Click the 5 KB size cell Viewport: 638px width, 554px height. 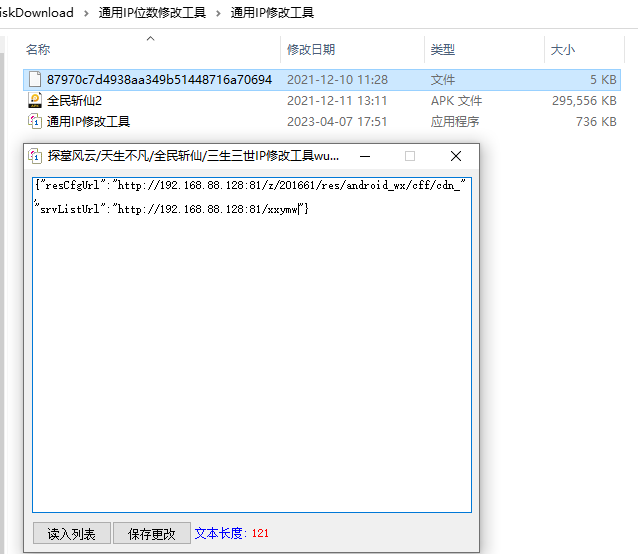pos(603,79)
